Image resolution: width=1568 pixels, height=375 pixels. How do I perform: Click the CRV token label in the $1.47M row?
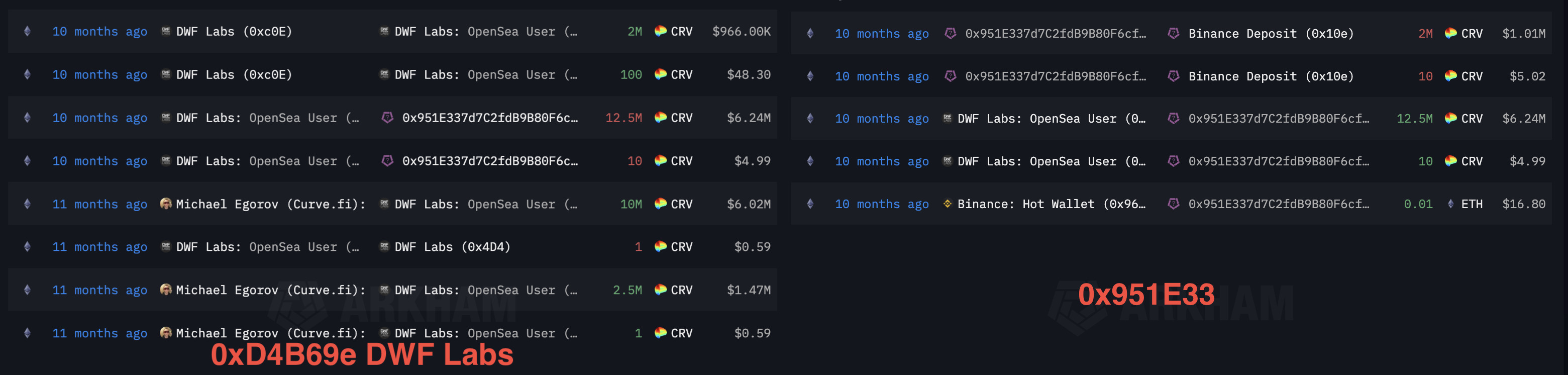point(682,290)
